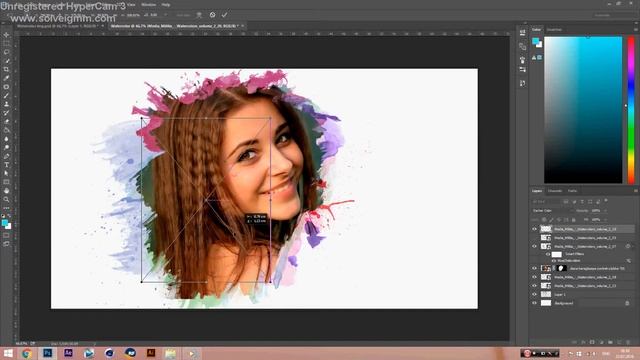The image size is (640, 360).
Task: Select the Eraser tool
Action: pos(7,121)
